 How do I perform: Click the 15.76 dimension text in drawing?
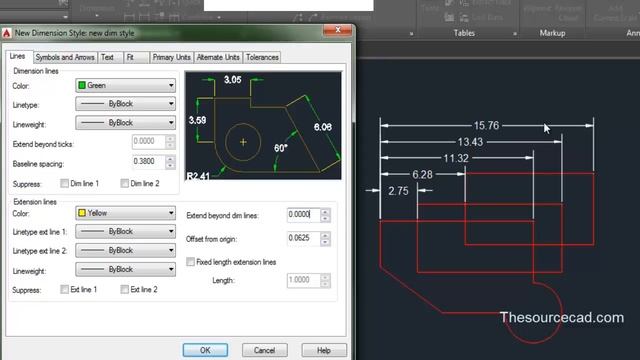pyautogui.click(x=486, y=125)
